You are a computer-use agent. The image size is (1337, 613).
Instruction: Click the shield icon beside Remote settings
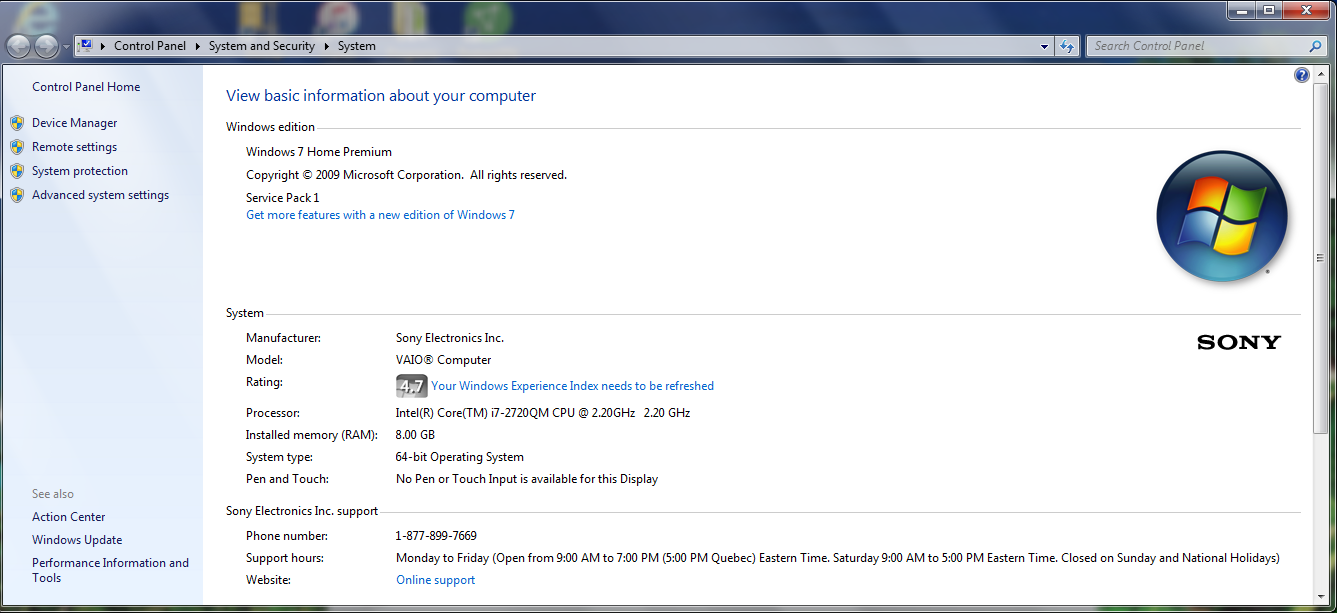(17, 147)
